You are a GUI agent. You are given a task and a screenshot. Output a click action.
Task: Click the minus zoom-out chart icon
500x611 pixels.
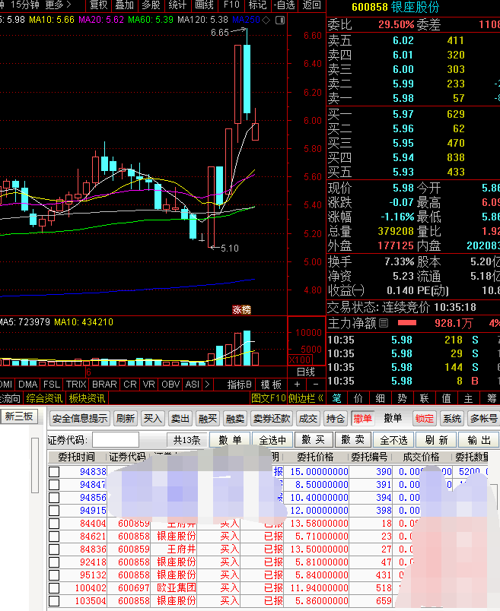tap(316, 385)
